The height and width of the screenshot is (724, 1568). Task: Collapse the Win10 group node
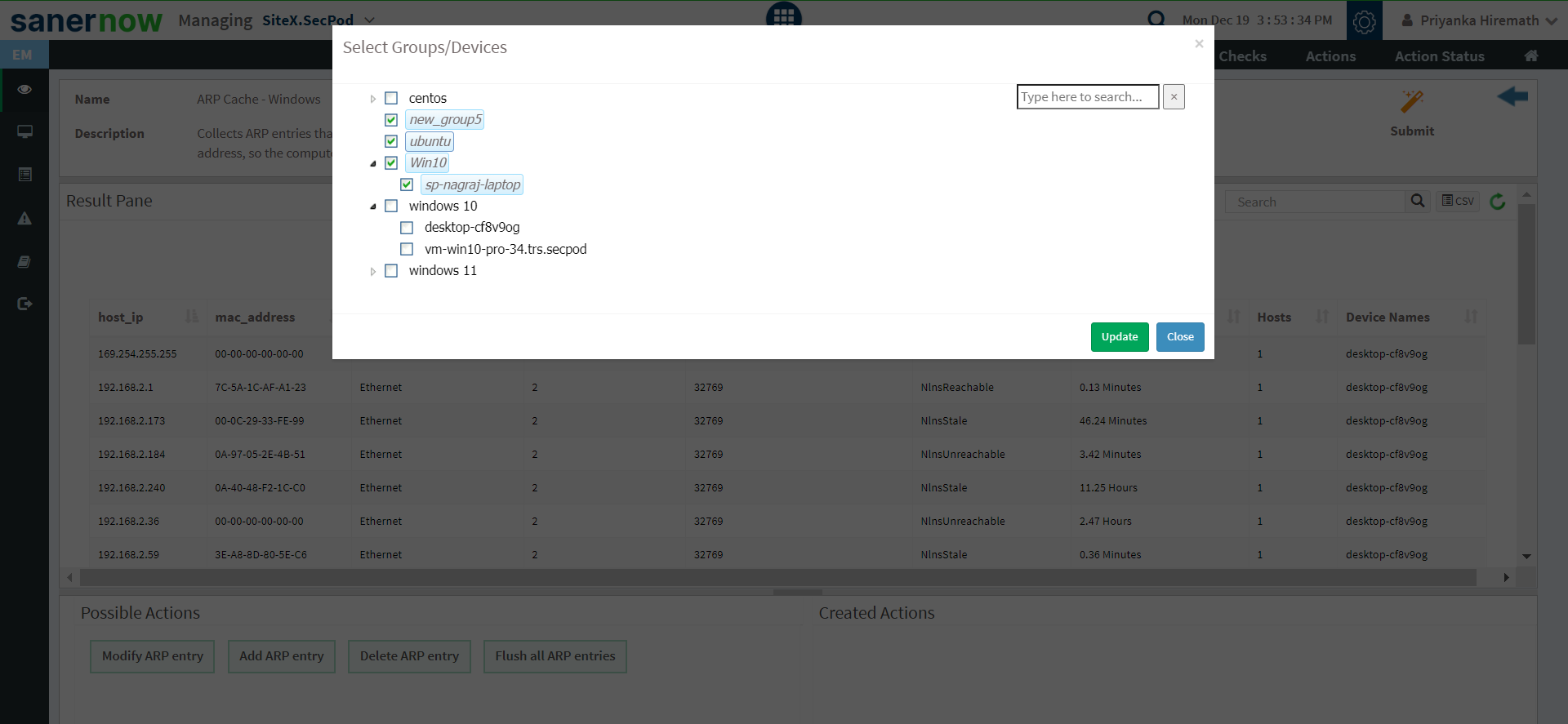373,163
